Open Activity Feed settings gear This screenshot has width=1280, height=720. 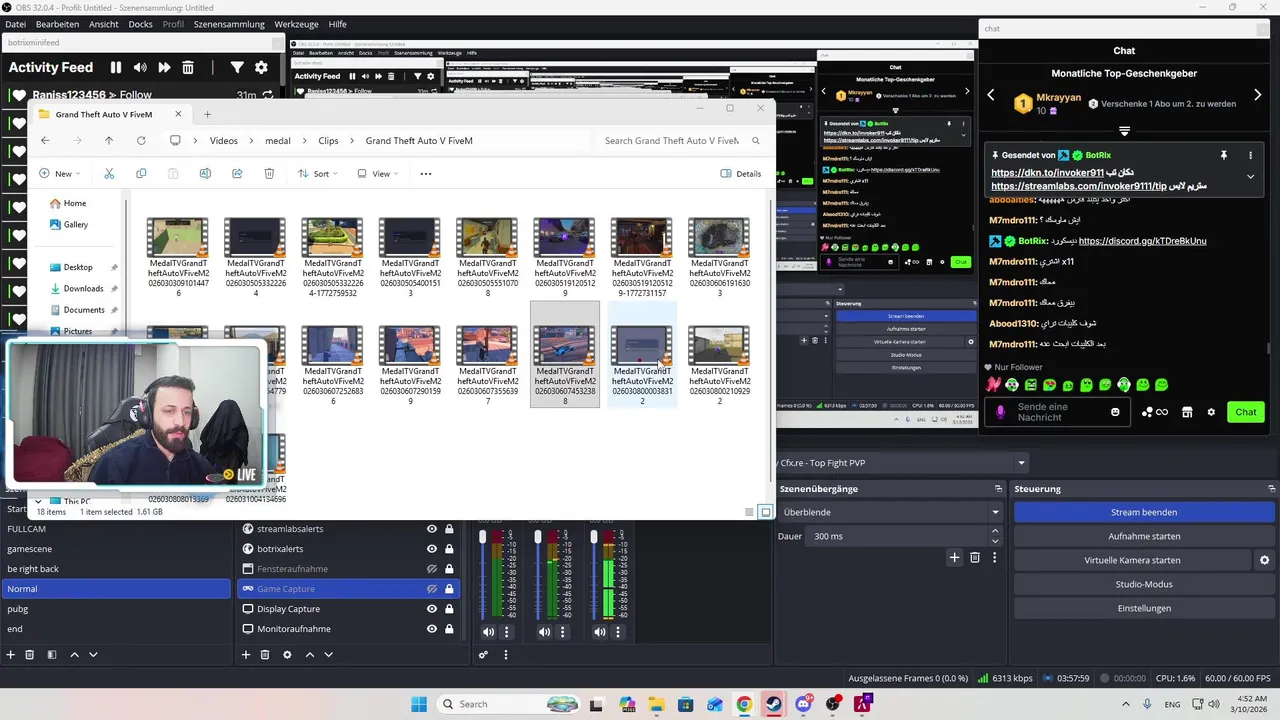(x=261, y=68)
